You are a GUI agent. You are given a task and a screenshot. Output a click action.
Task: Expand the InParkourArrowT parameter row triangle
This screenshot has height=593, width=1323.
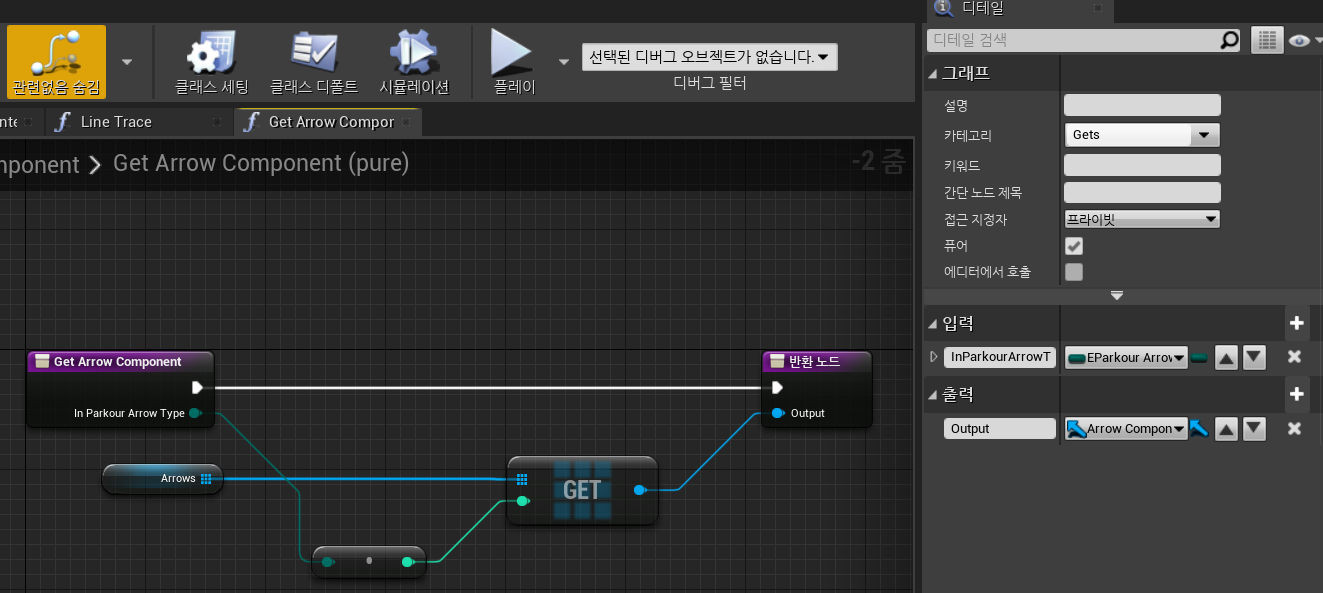click(934, 356)
